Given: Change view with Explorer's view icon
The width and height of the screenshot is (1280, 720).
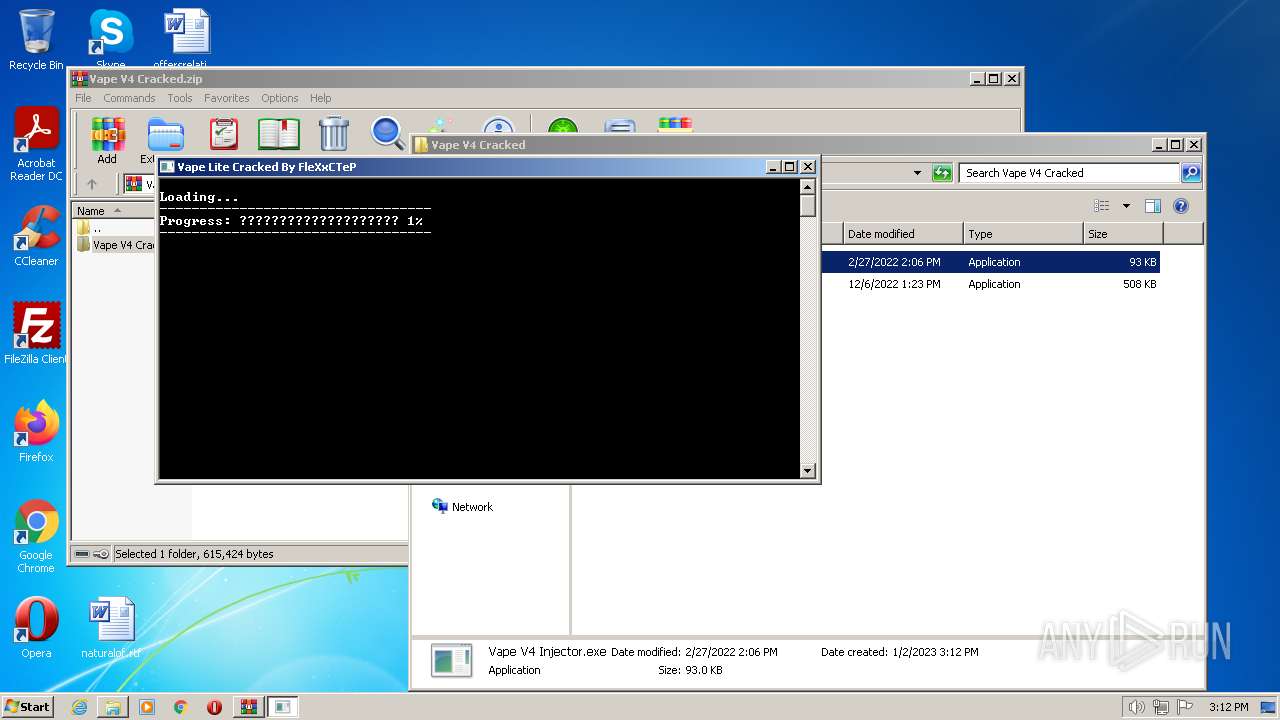Looking at the screenshot, I should click(x=1102, y=206).
